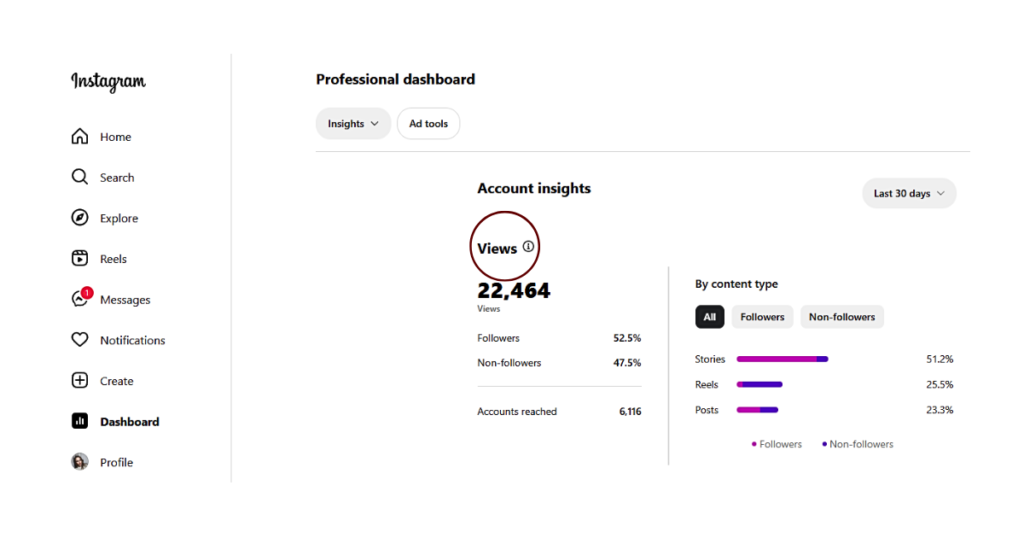The image size is (1024, 538).
Task: Click the Instagram logo
Action: pyautogui.click(x=108, y=82)
